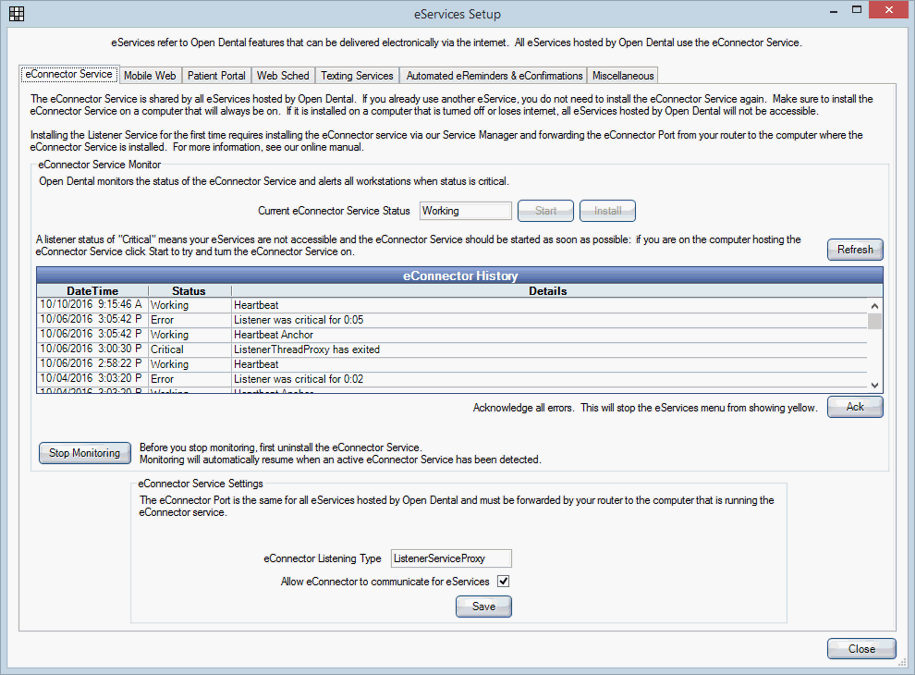The height and width of the screenshot is (675, 915).
Task: Click the history scrollbar up arrow
Action: tap(874, 306)
